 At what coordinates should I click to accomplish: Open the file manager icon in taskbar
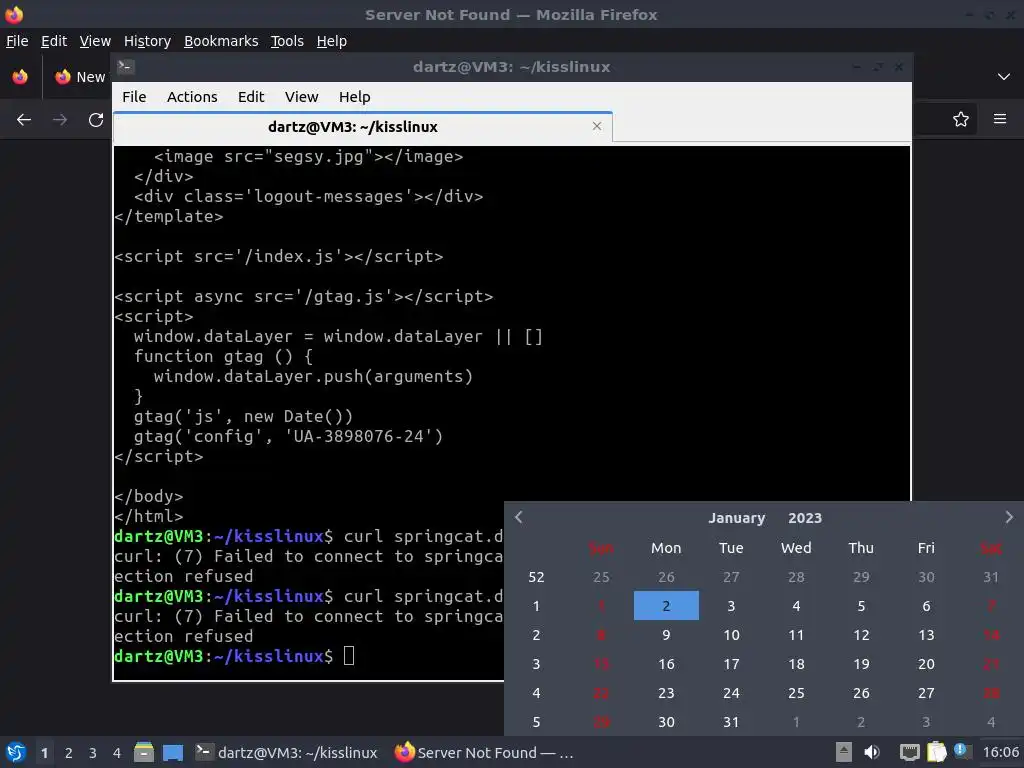(x=143, y=752)
